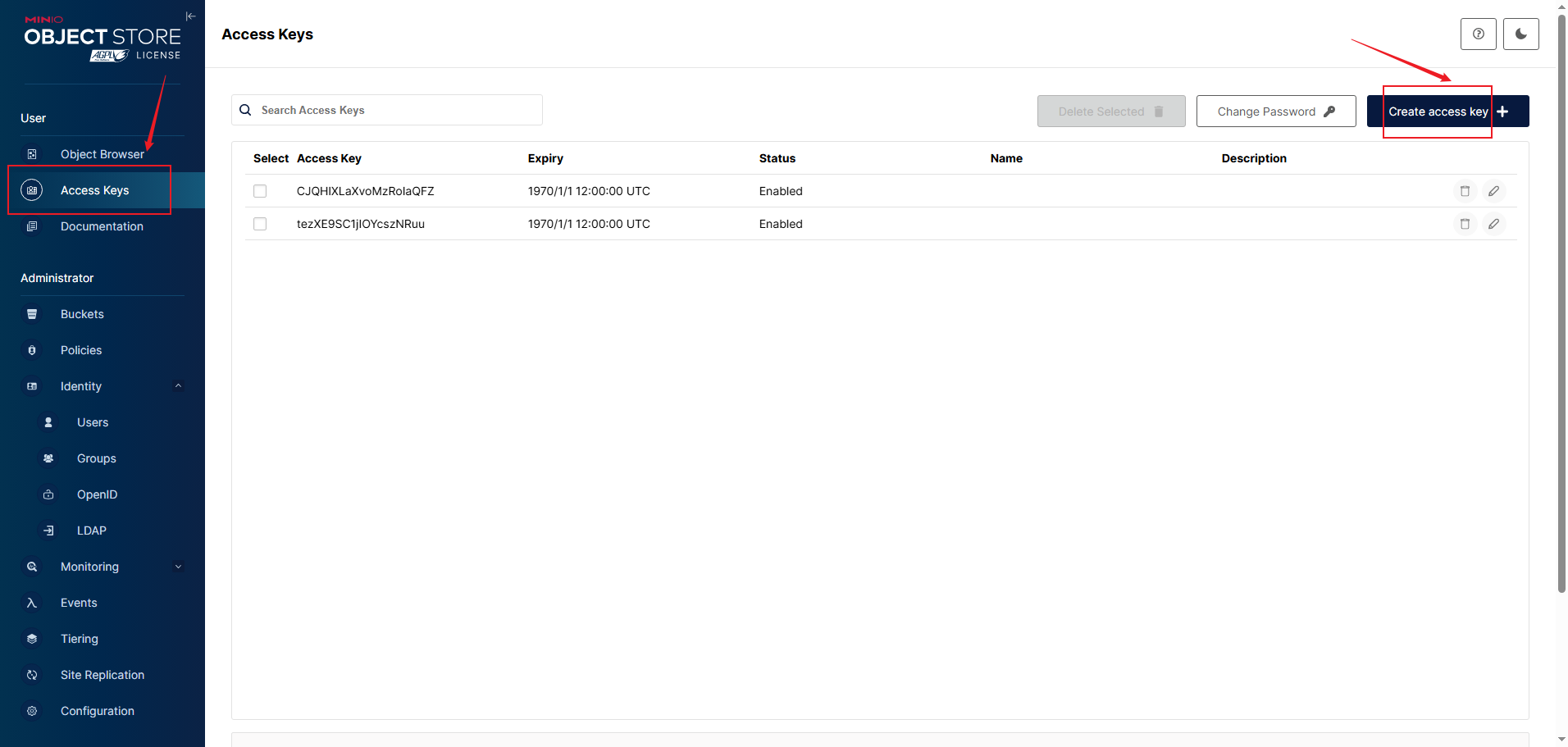Click access key text tezXE9SC1jlOYcszNRuu

[361, 224]
